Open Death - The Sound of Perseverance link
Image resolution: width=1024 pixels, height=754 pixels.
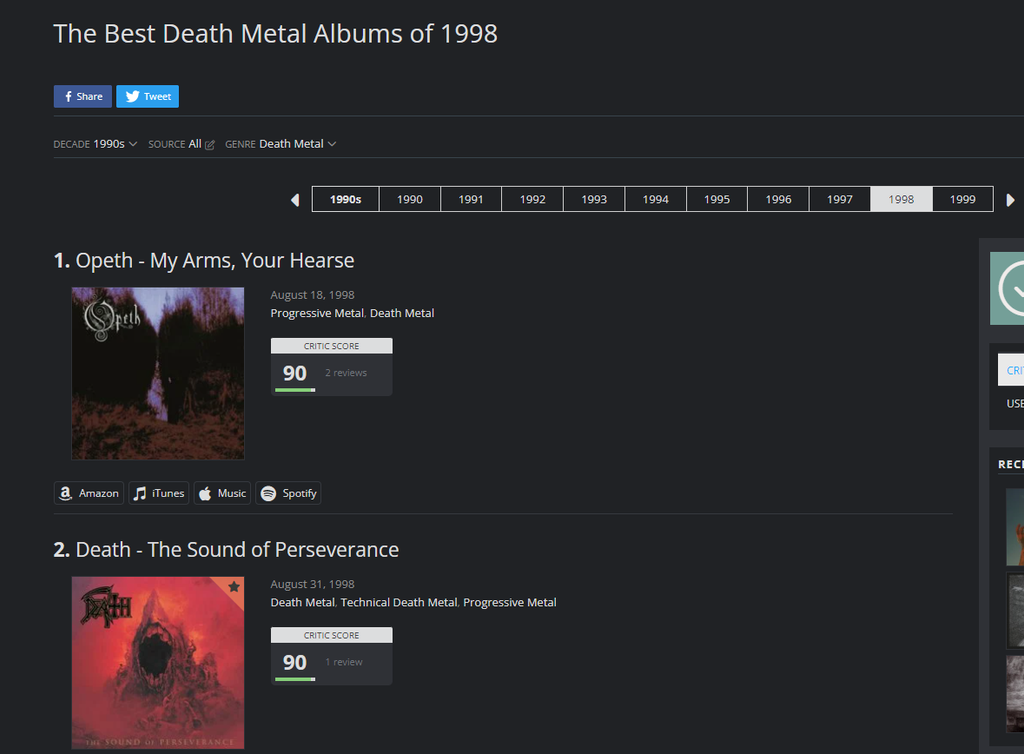pyautogui.click(x=237, y=550)
